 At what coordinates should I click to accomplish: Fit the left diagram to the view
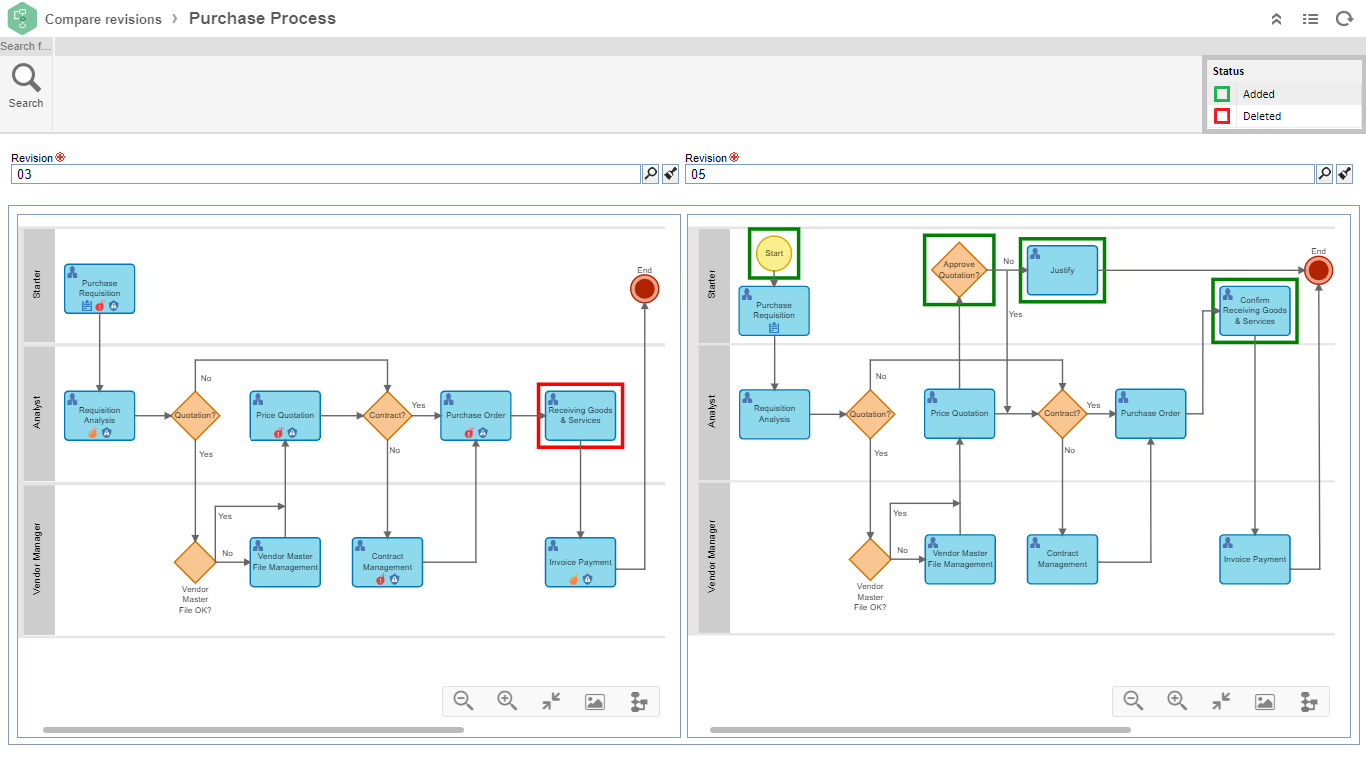(551, 701)
